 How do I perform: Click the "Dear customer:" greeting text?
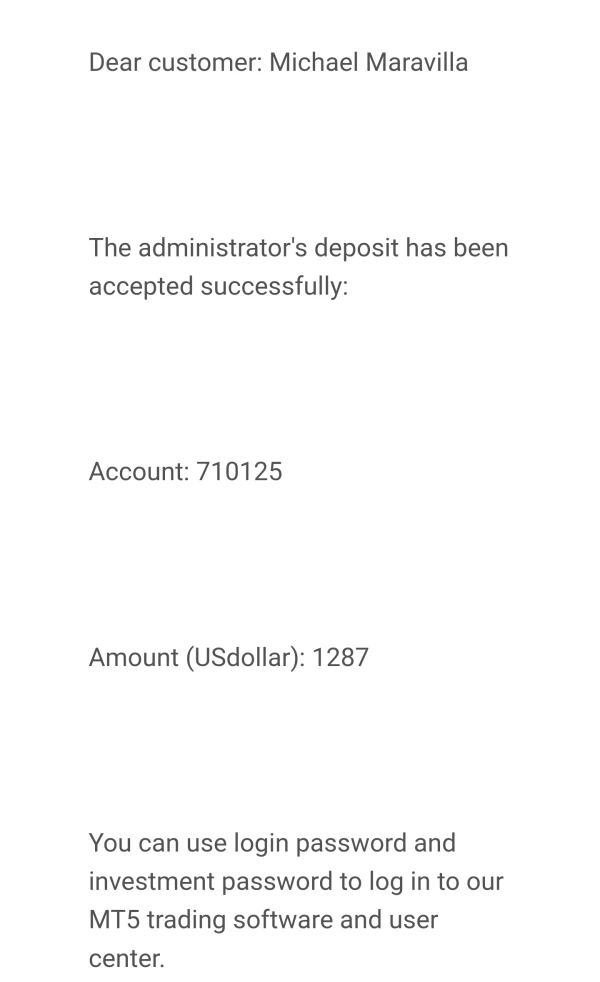[x=175, y=62]
